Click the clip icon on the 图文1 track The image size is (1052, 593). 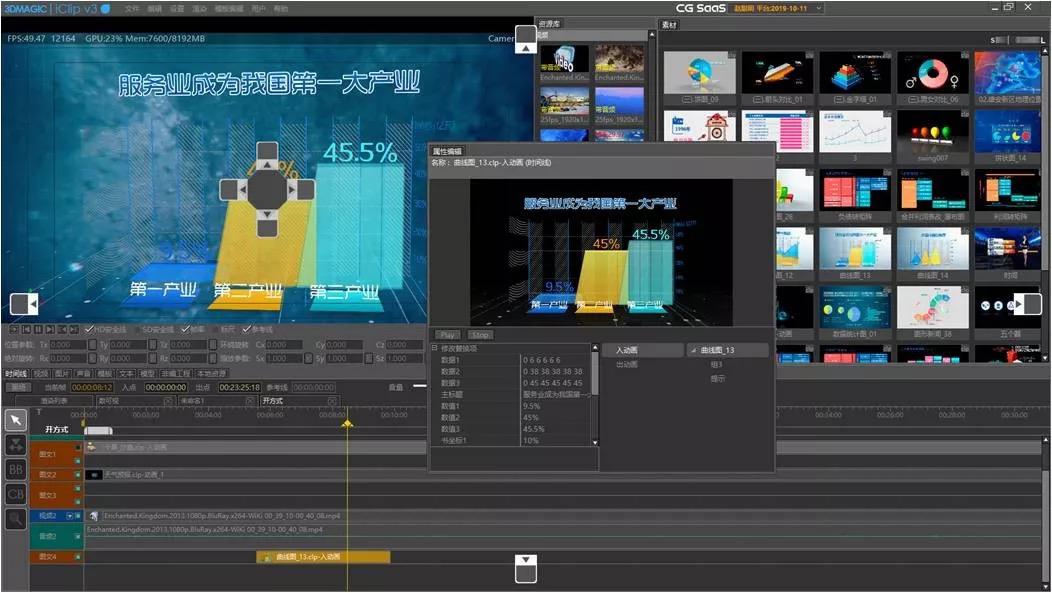[x=91, y=447]
